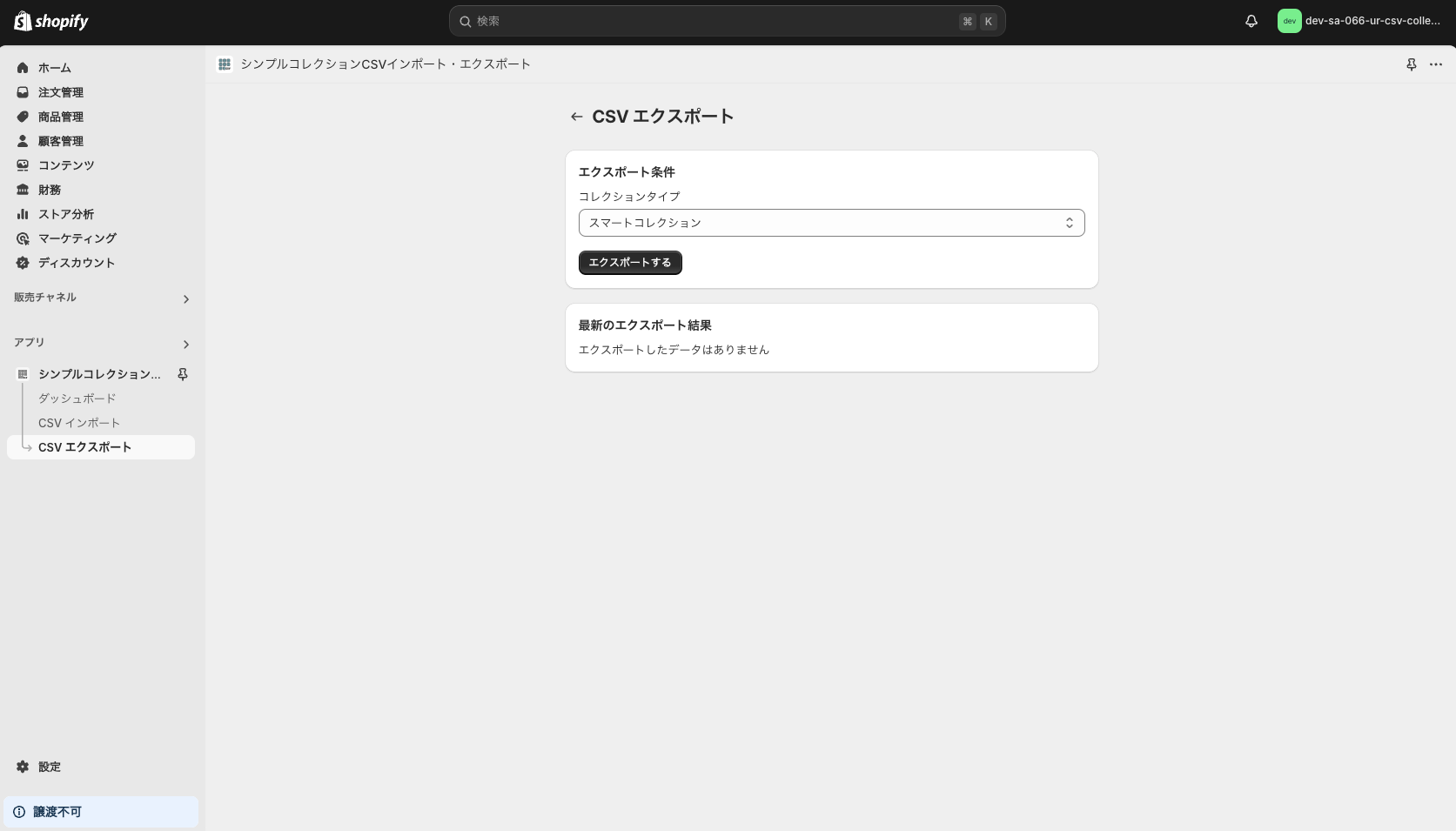Click the ストア分析 bar chart icon
1456x831 pixels.
tap(23, 214)
